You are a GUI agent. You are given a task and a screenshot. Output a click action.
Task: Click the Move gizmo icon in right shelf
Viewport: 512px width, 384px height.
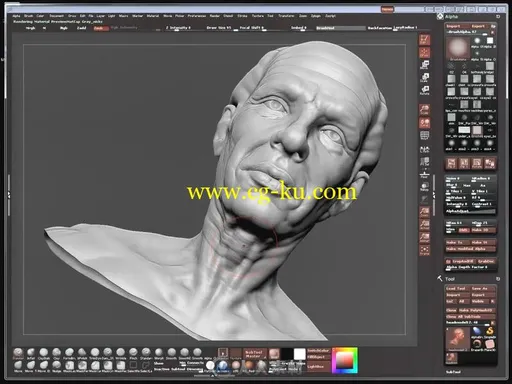(x=424, y=65)
